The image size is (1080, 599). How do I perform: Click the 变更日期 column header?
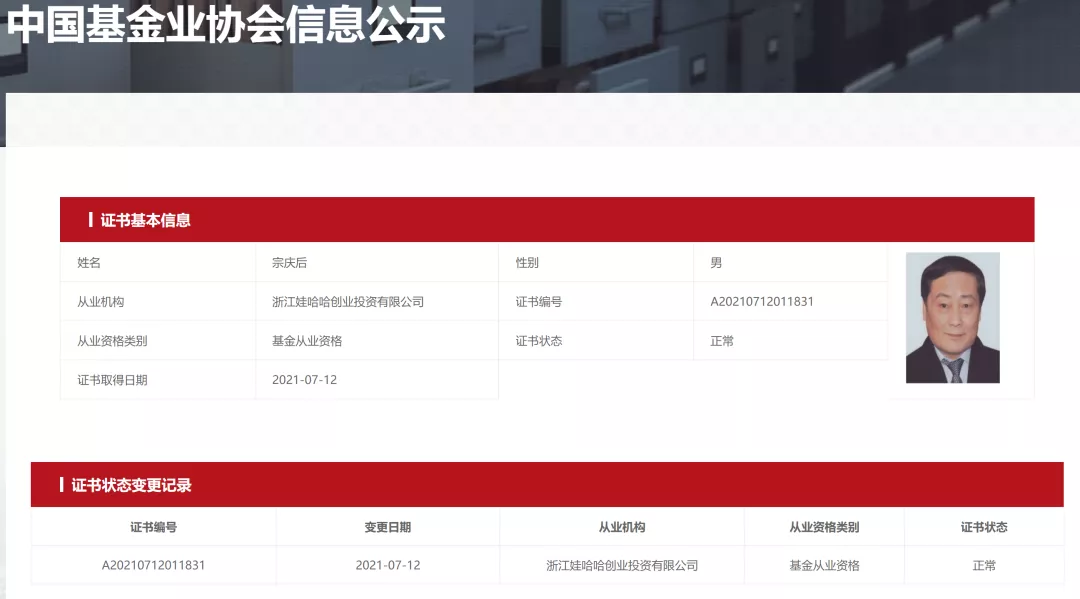point(388,527)
